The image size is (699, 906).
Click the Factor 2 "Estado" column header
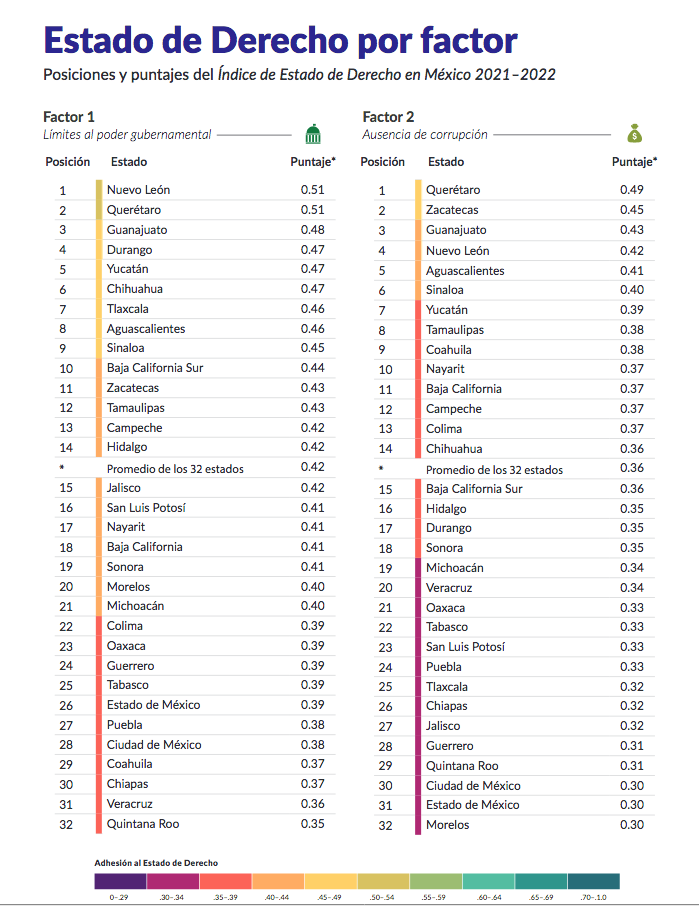tap(446, 161)
